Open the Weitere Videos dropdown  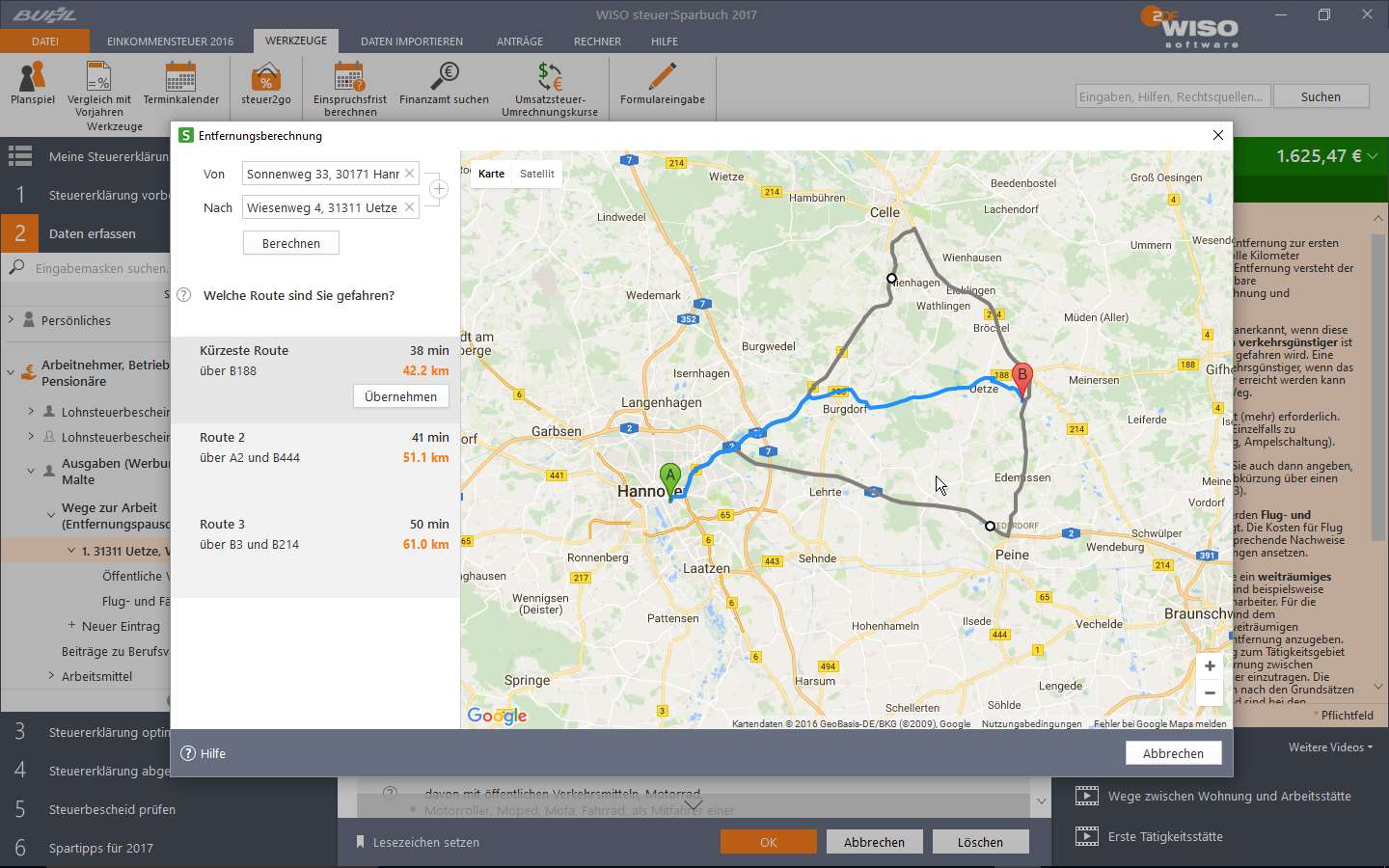point(1330,747)
